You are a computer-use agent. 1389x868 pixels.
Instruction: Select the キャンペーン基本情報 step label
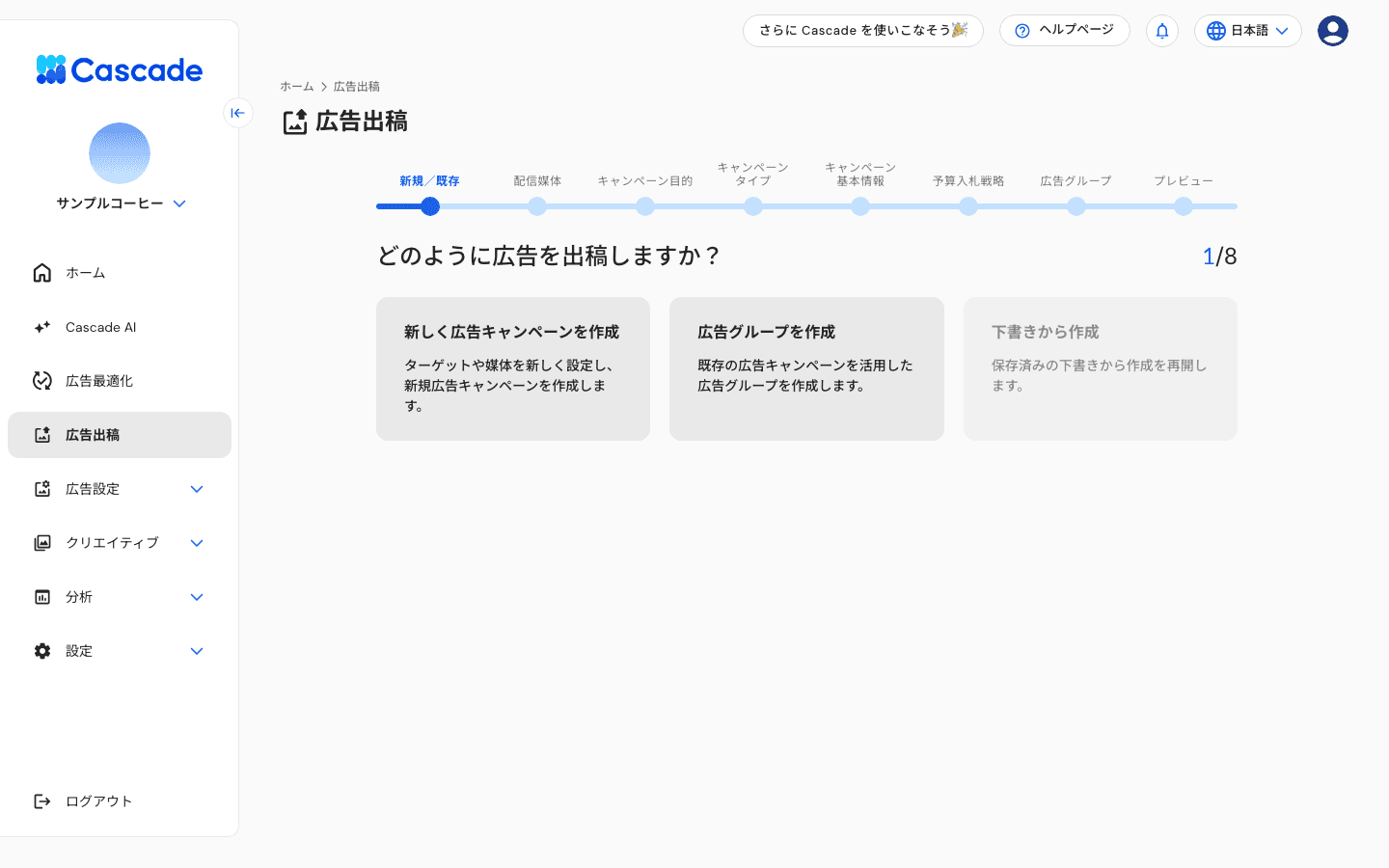pyautogui.click(x=860, y=175)
